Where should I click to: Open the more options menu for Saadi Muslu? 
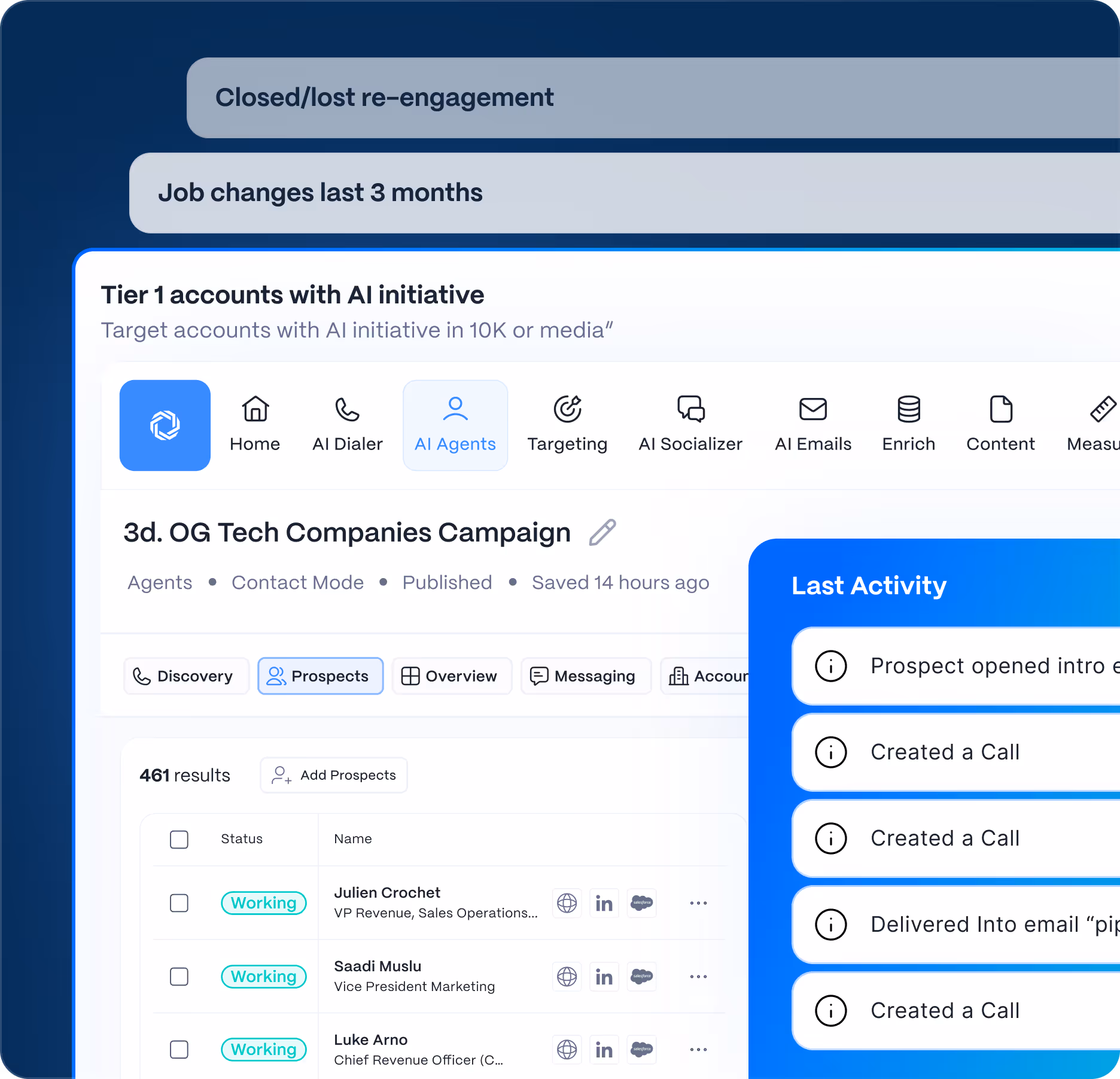[x=698, y=977]
